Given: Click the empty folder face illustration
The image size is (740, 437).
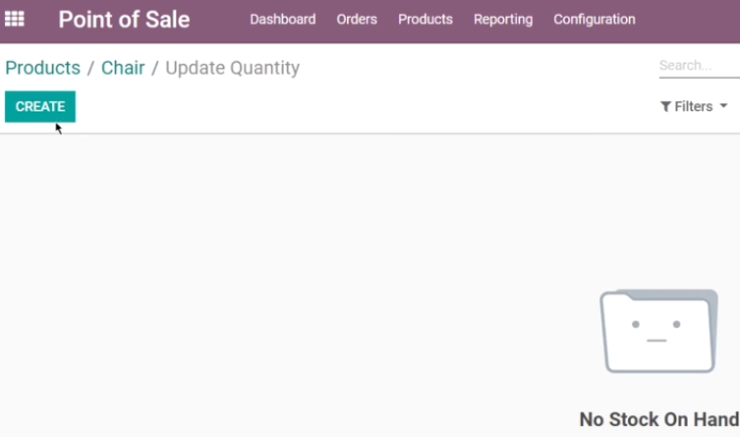Looking at the screenshot, I should point(659,331).
